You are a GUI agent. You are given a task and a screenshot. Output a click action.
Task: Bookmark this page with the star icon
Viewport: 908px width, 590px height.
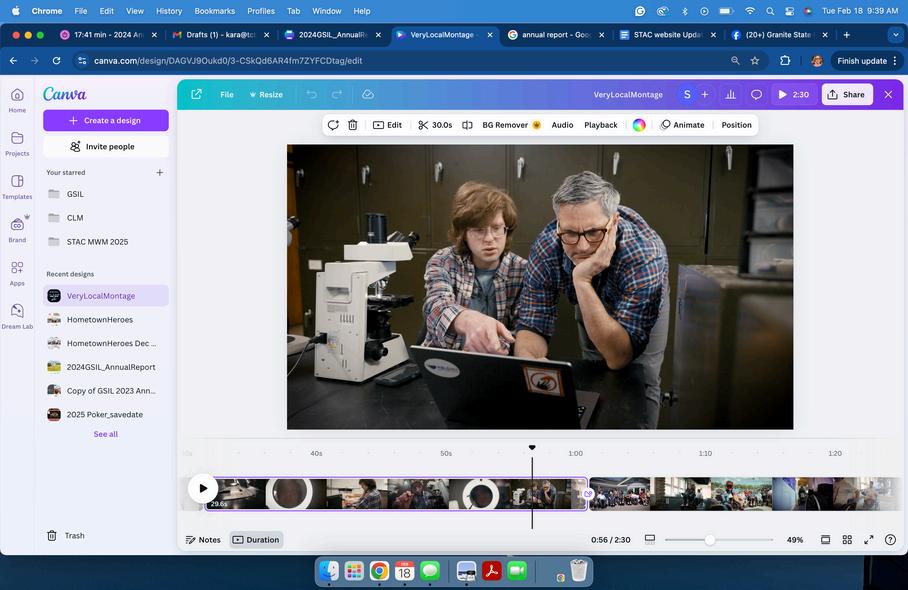[755, 61]
